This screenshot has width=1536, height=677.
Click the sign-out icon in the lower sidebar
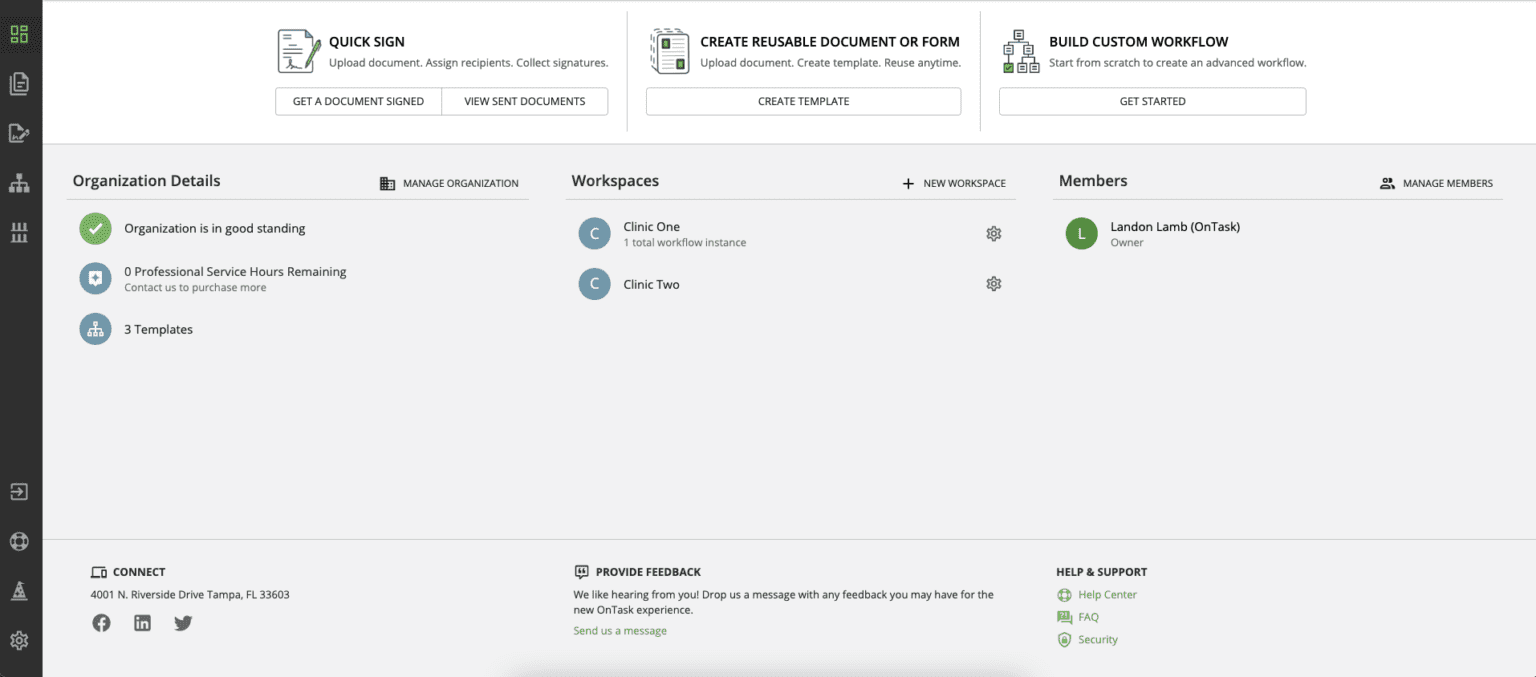pos(19,491)
